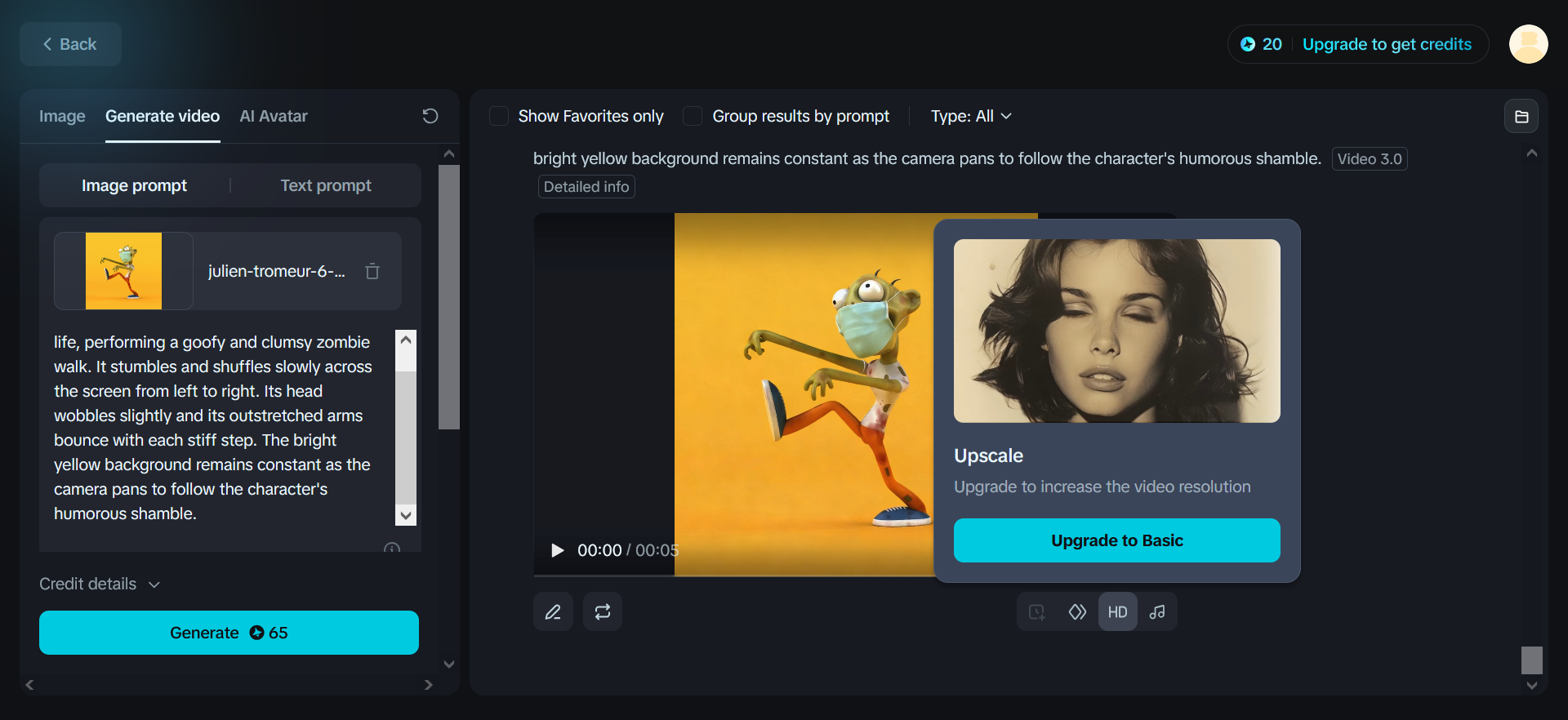1568x720 pixels.
Task: Toggle Group results by prompt checkbox
Action: (x=693, y=116)
